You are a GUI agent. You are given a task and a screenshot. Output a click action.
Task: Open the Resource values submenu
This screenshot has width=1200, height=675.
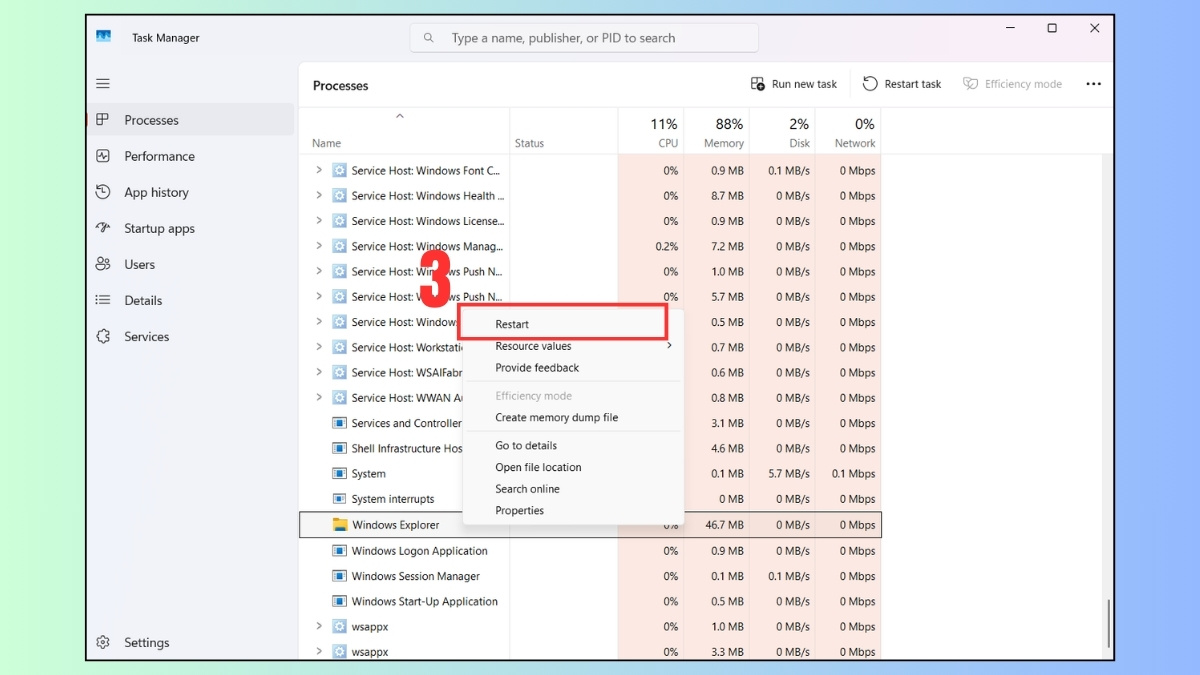coord(533,346)
